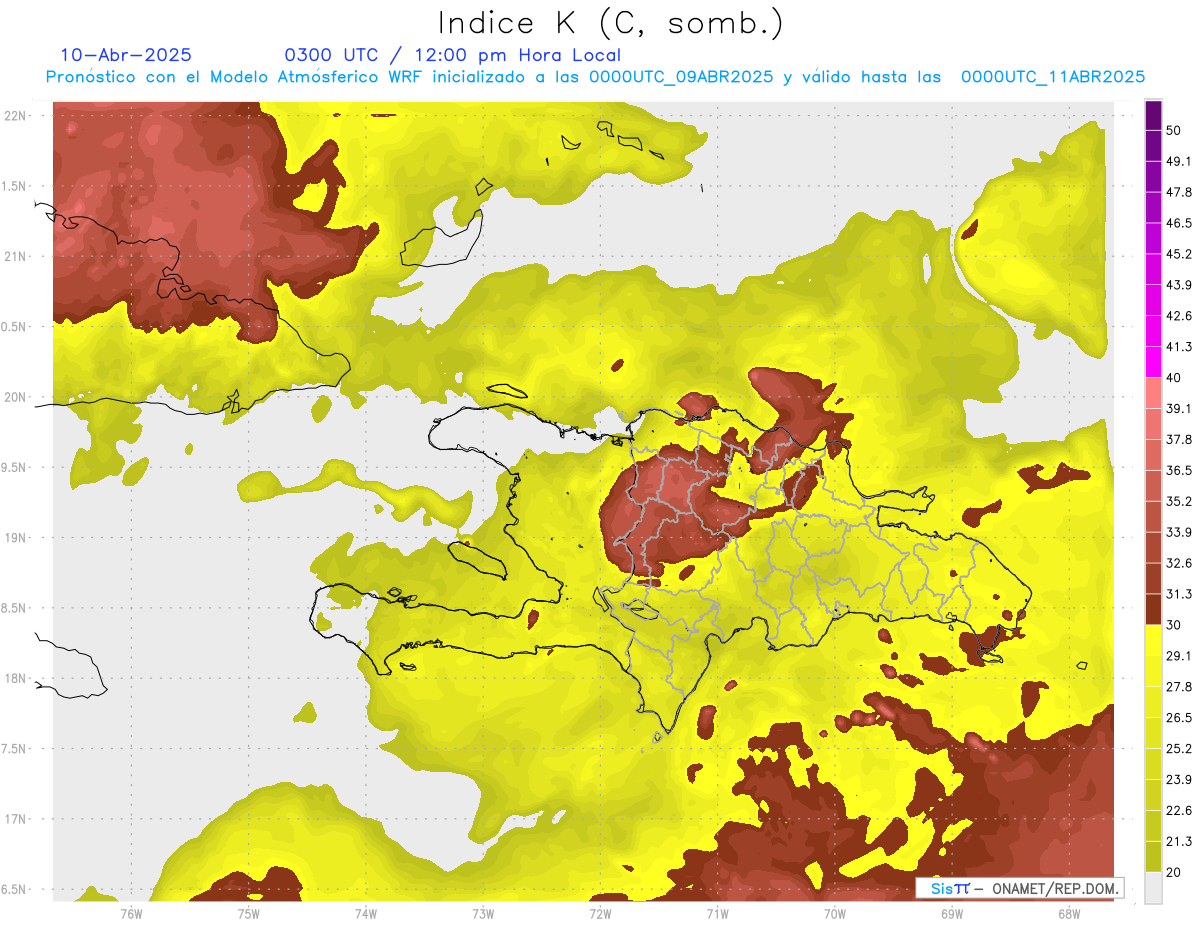Click the yellow swatch between 29.1 and 30

point(1153,640)
